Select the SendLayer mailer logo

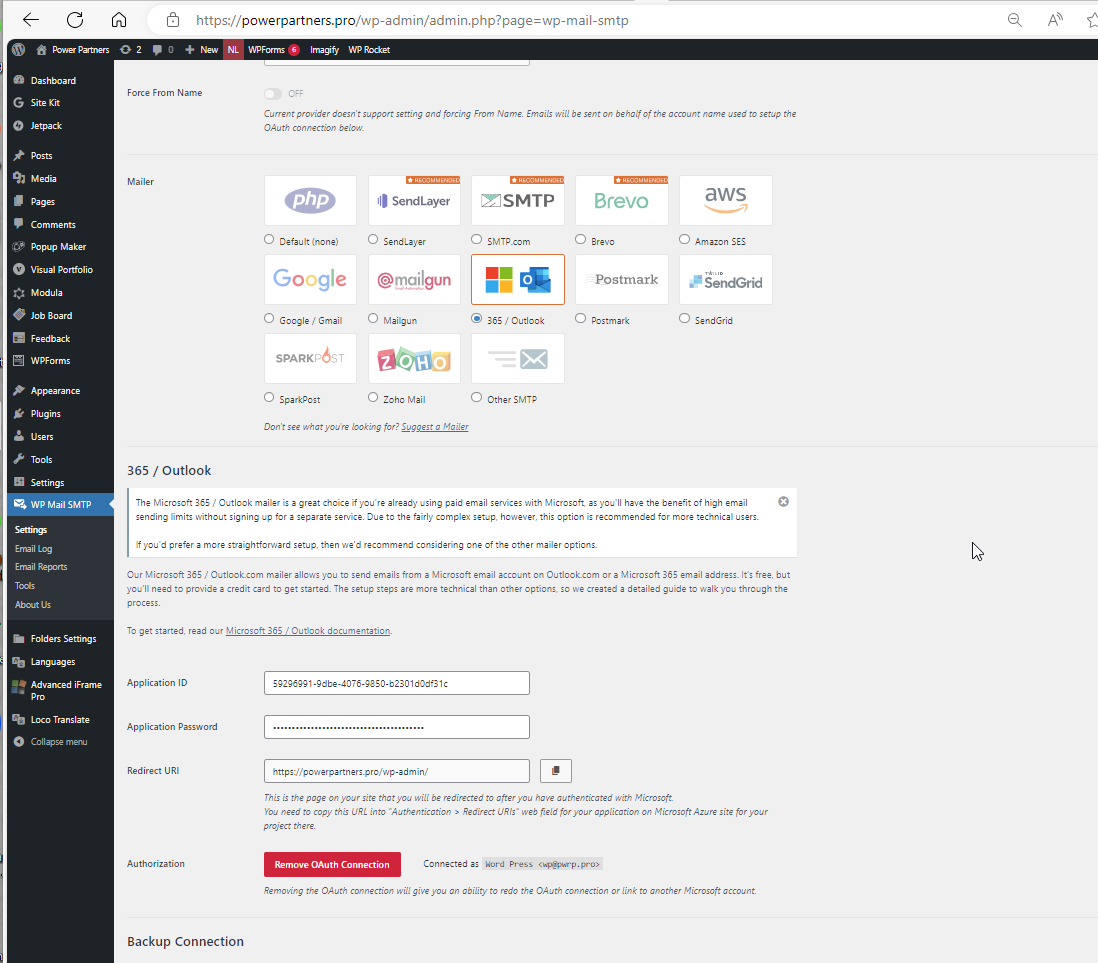(x=414, y=200)
